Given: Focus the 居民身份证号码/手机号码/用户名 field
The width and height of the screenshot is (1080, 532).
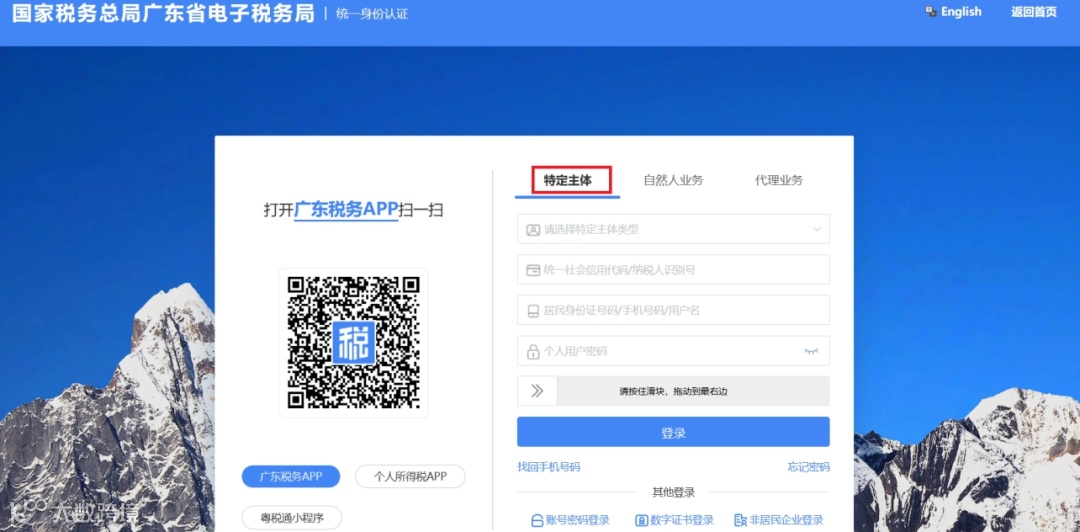Looking at the screenshot, I should click(x=673, y=310).
